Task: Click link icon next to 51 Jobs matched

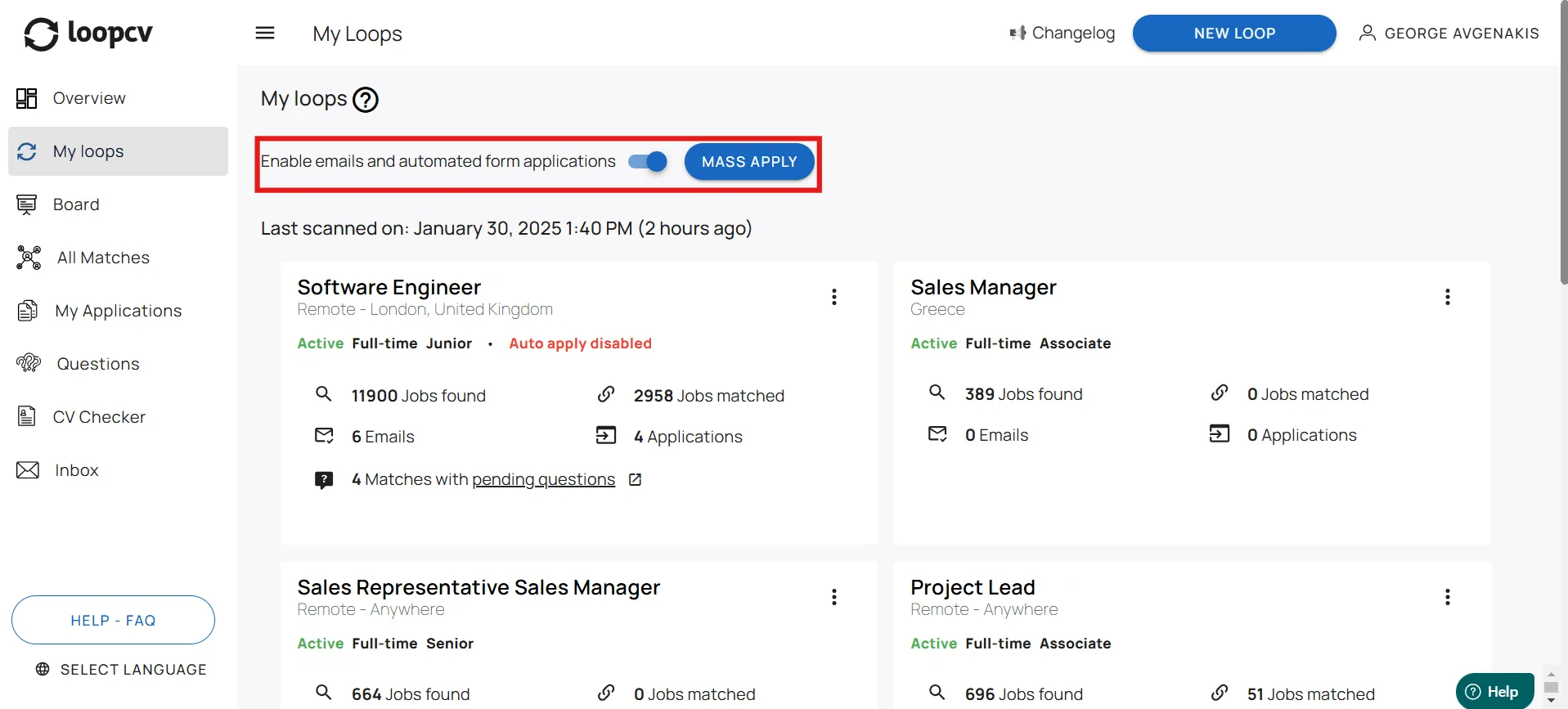Action: click(x=1220, y=693)
